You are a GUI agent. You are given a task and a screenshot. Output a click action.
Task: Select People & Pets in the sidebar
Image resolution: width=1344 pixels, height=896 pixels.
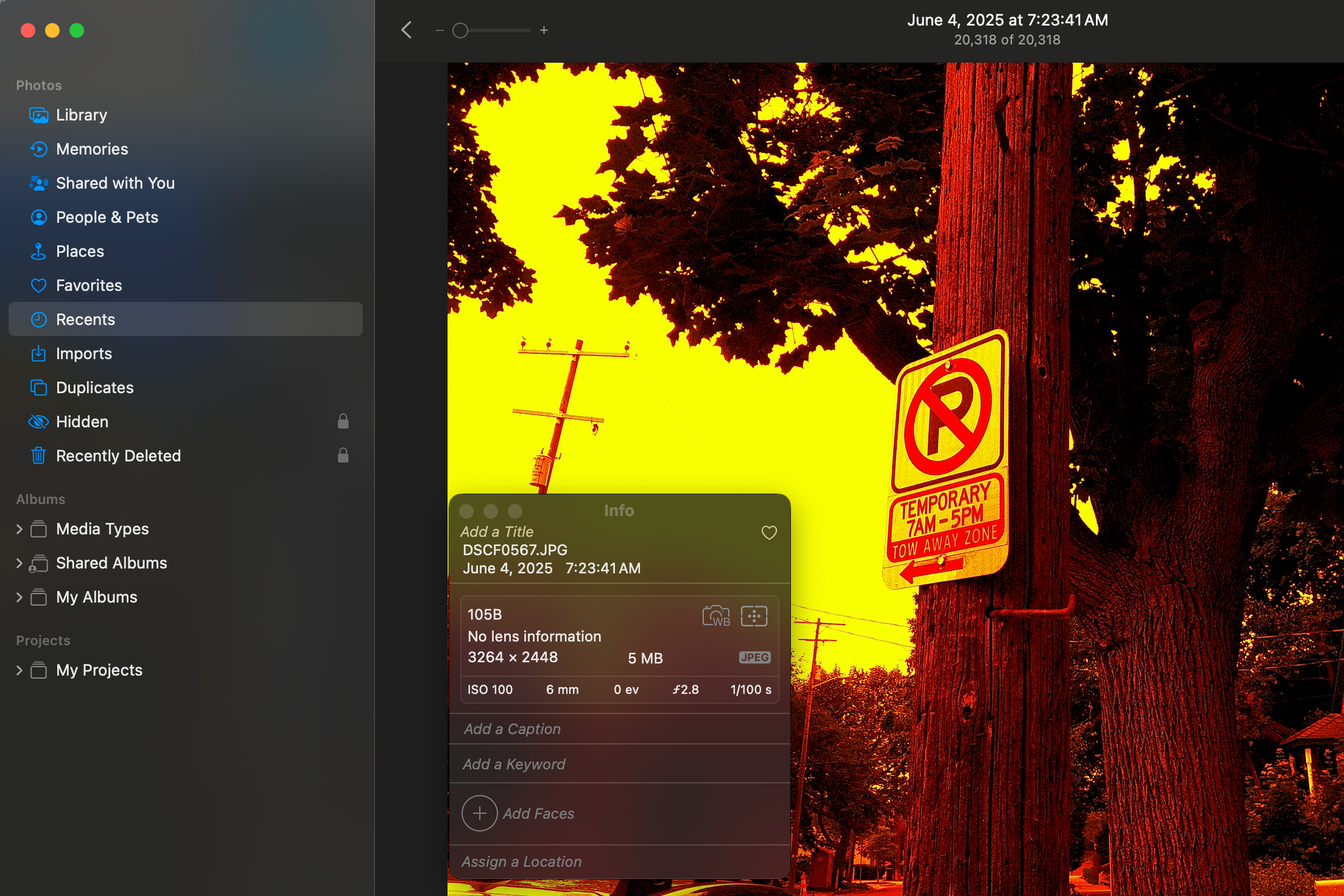(107, 217)
